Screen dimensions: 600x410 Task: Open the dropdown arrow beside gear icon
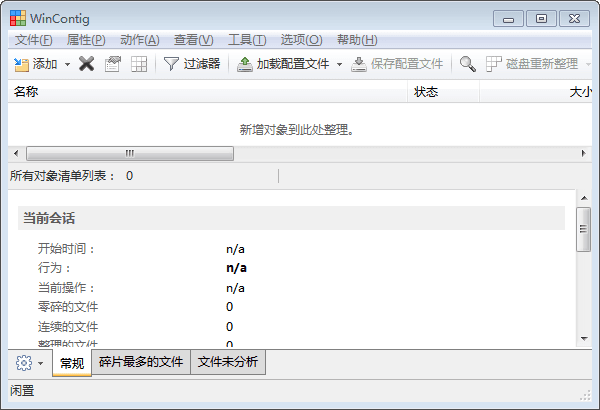tap(41, 363)
